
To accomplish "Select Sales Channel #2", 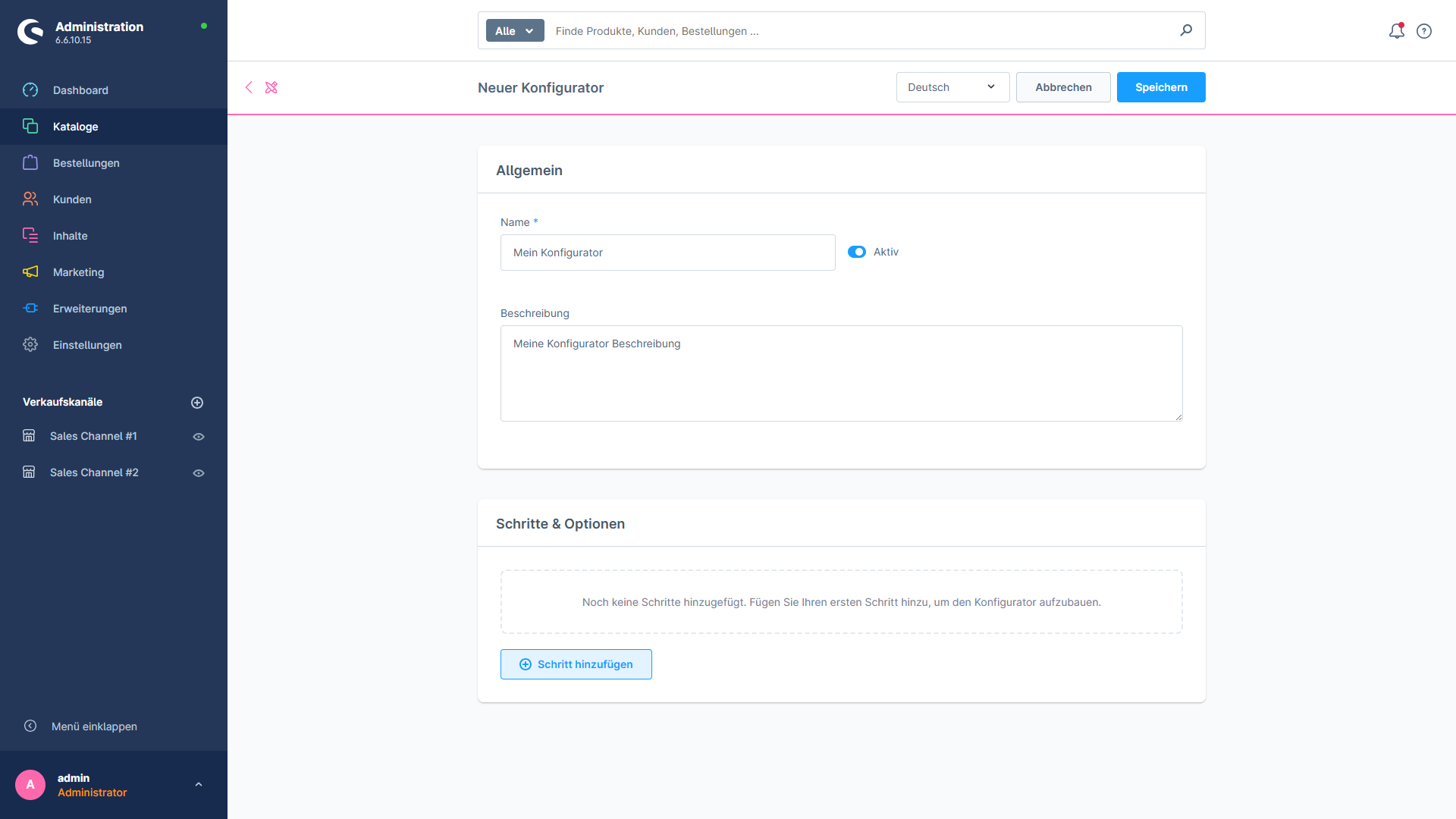I will coord(94,472).
